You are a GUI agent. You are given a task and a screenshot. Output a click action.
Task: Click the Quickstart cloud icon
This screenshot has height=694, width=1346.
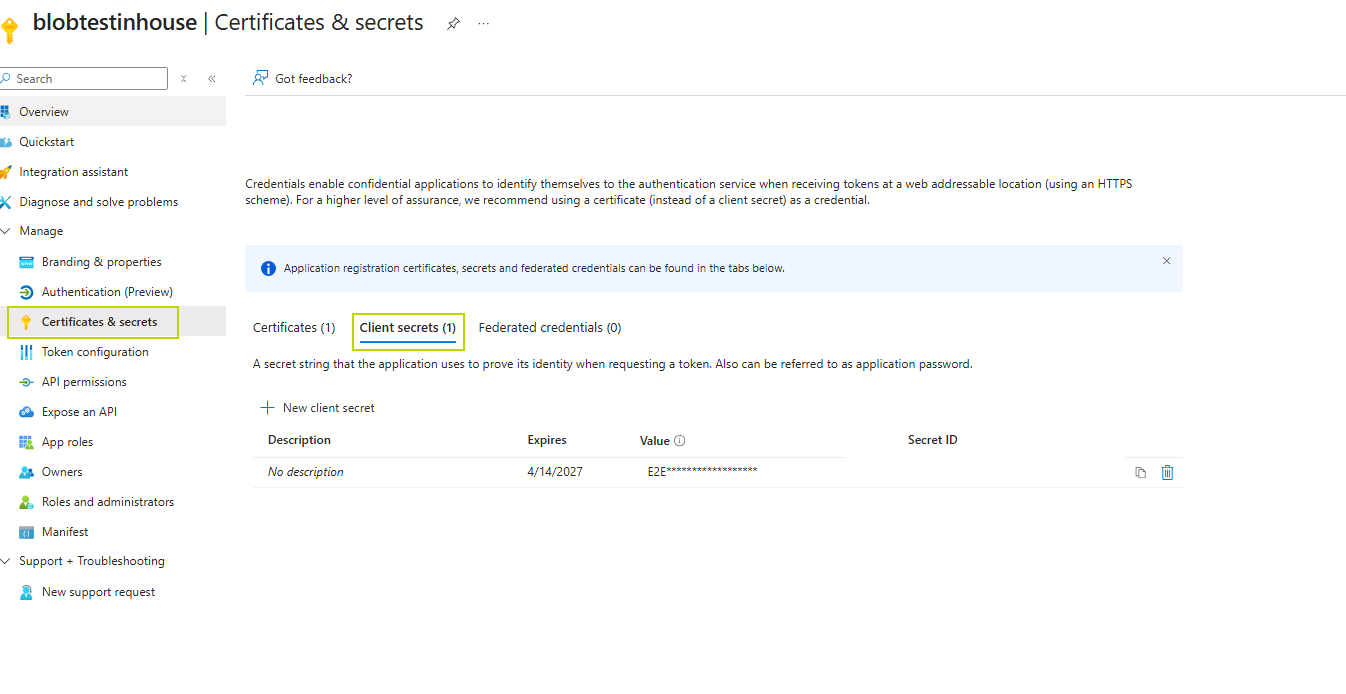click(x=5, y=142)
